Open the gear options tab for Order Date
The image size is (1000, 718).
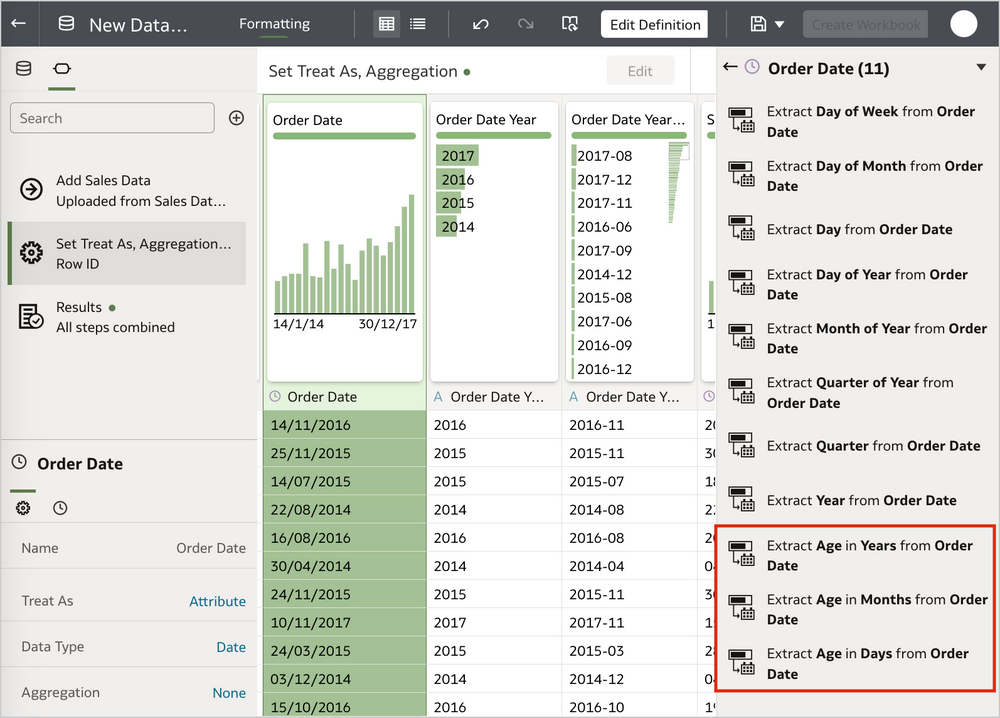pyautogui.click(x=22, y=508)
